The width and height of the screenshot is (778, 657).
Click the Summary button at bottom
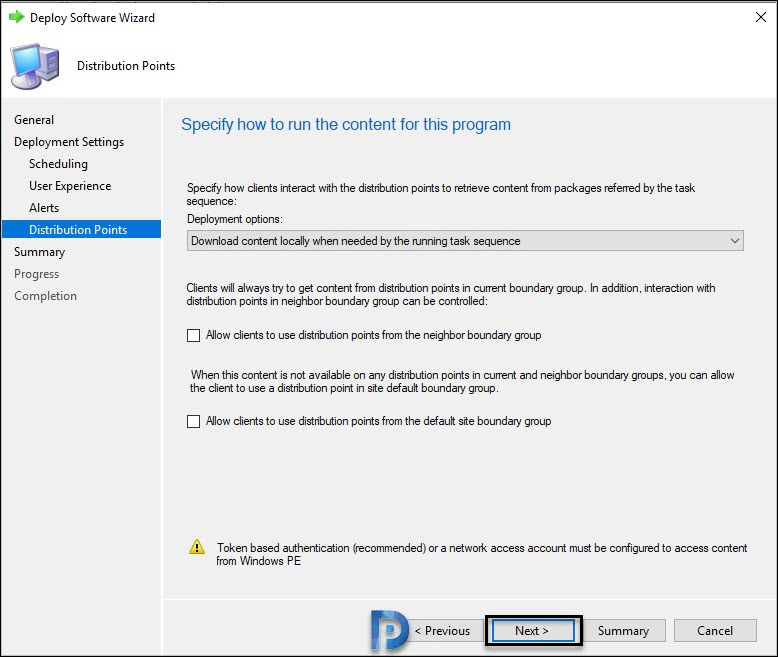coord(623,631)
